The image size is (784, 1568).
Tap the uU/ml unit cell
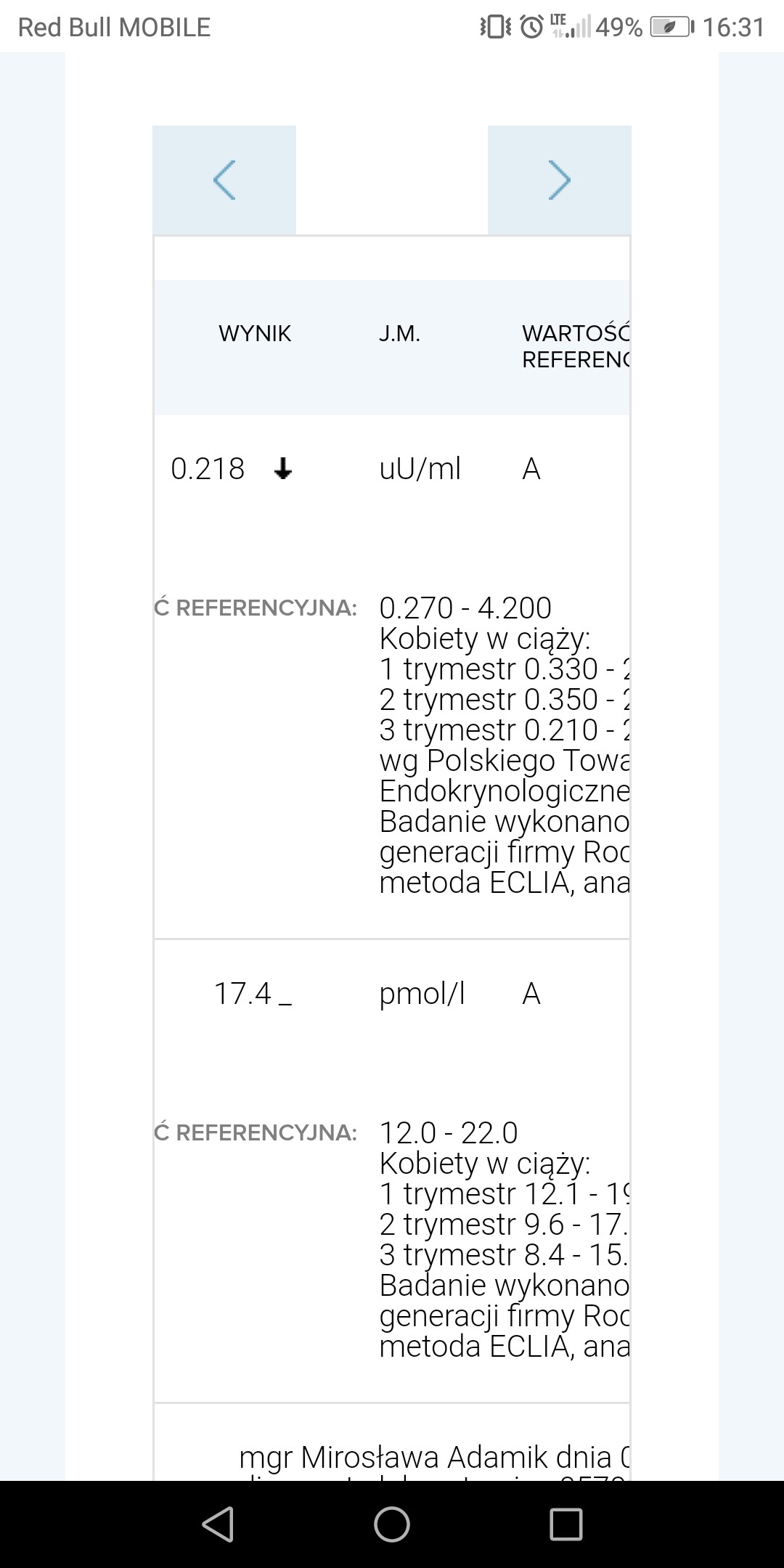[420, 469]
